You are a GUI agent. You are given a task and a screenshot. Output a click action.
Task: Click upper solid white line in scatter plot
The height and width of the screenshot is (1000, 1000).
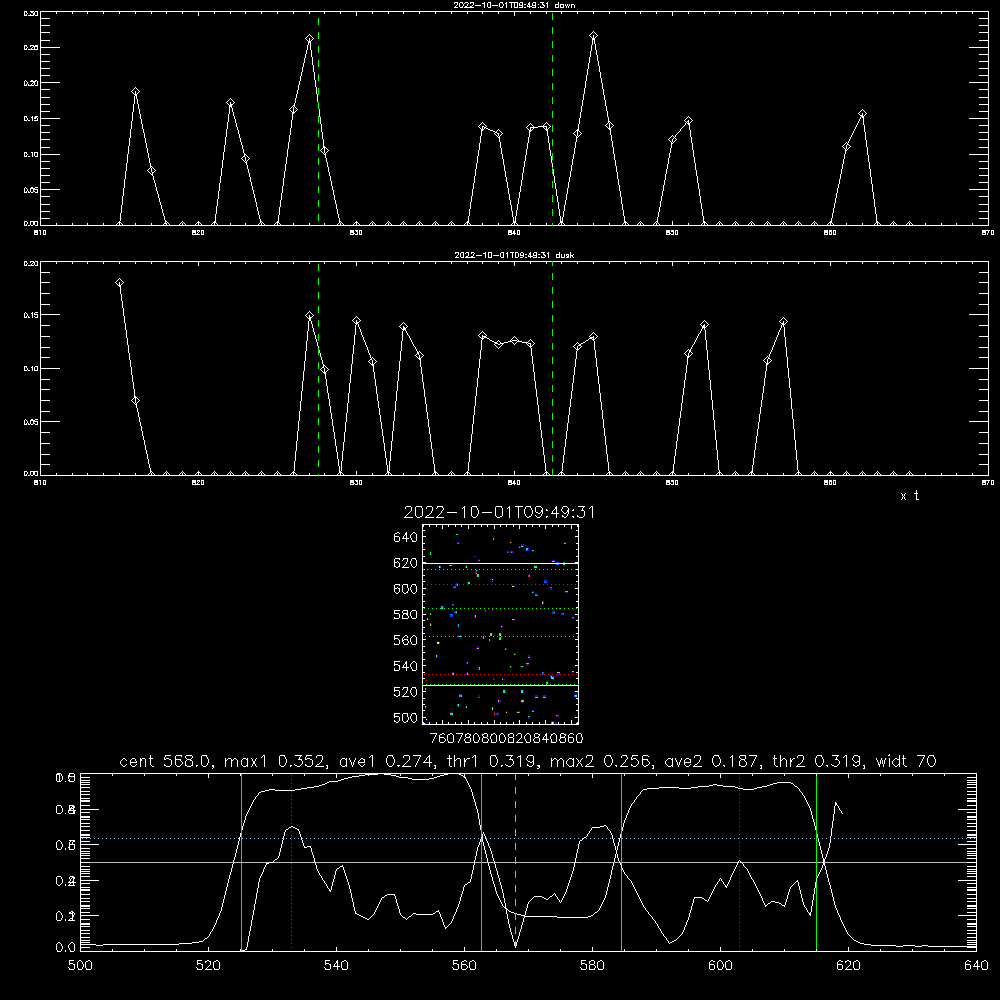[x=500, y=564]
